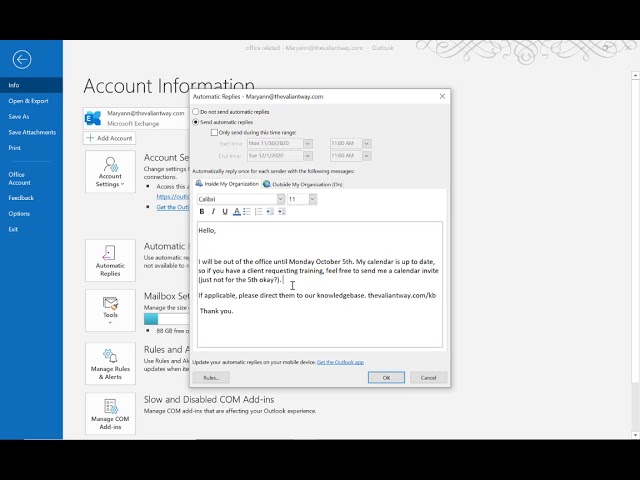
Task: Open Manage COM Add-ins tile
Action: click(110, 414)
